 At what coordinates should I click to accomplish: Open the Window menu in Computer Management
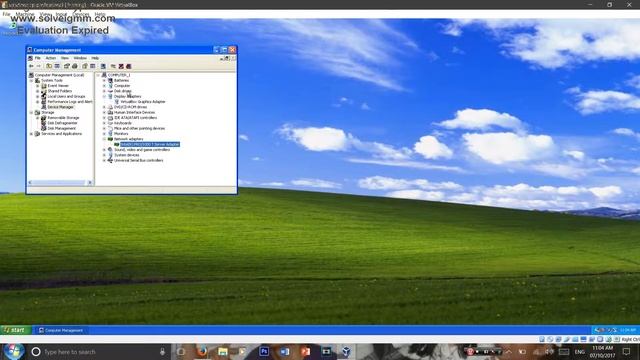pos(80,58)
